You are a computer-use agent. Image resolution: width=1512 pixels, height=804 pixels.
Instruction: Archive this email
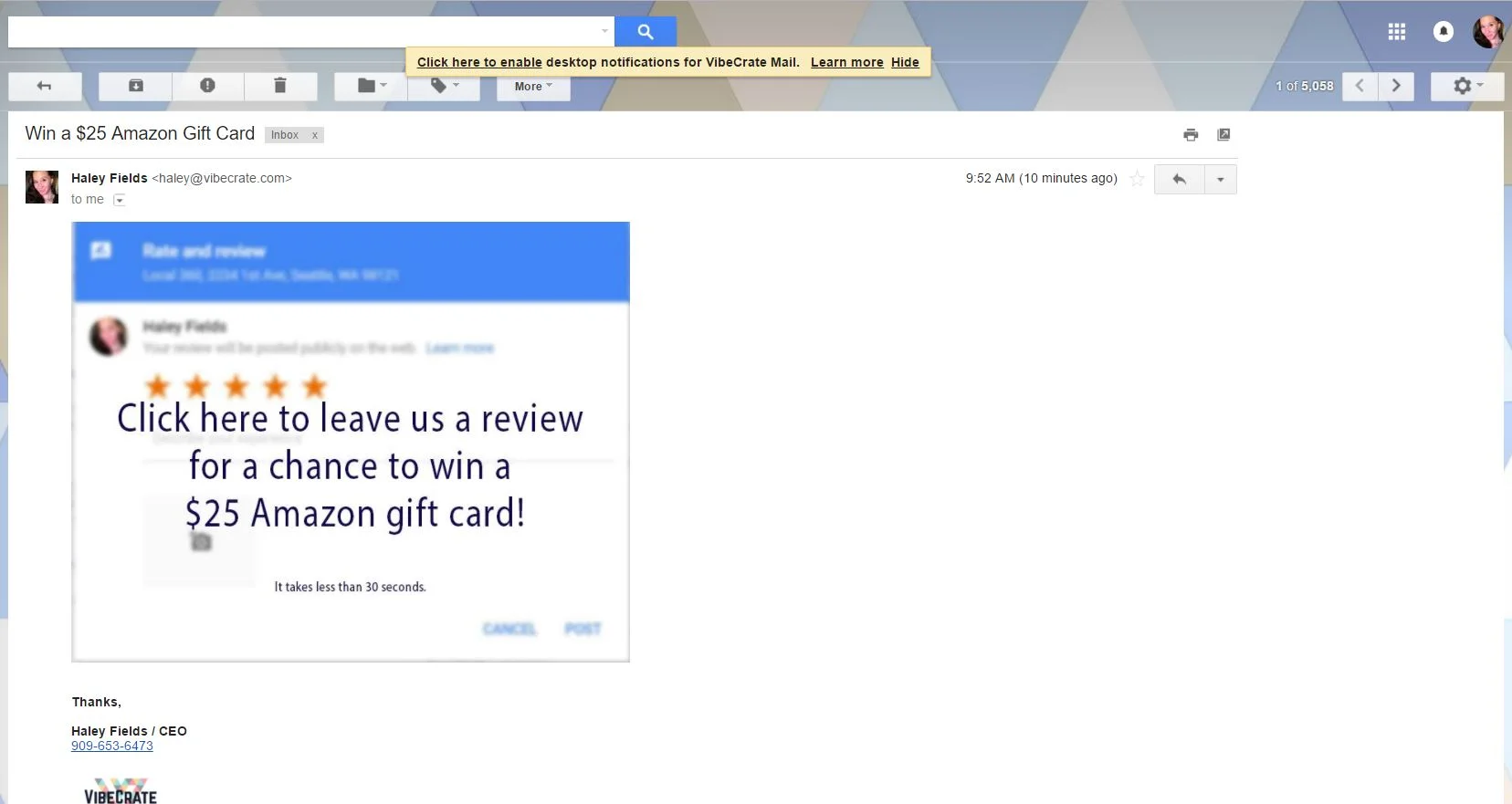(x=135, y=86)
